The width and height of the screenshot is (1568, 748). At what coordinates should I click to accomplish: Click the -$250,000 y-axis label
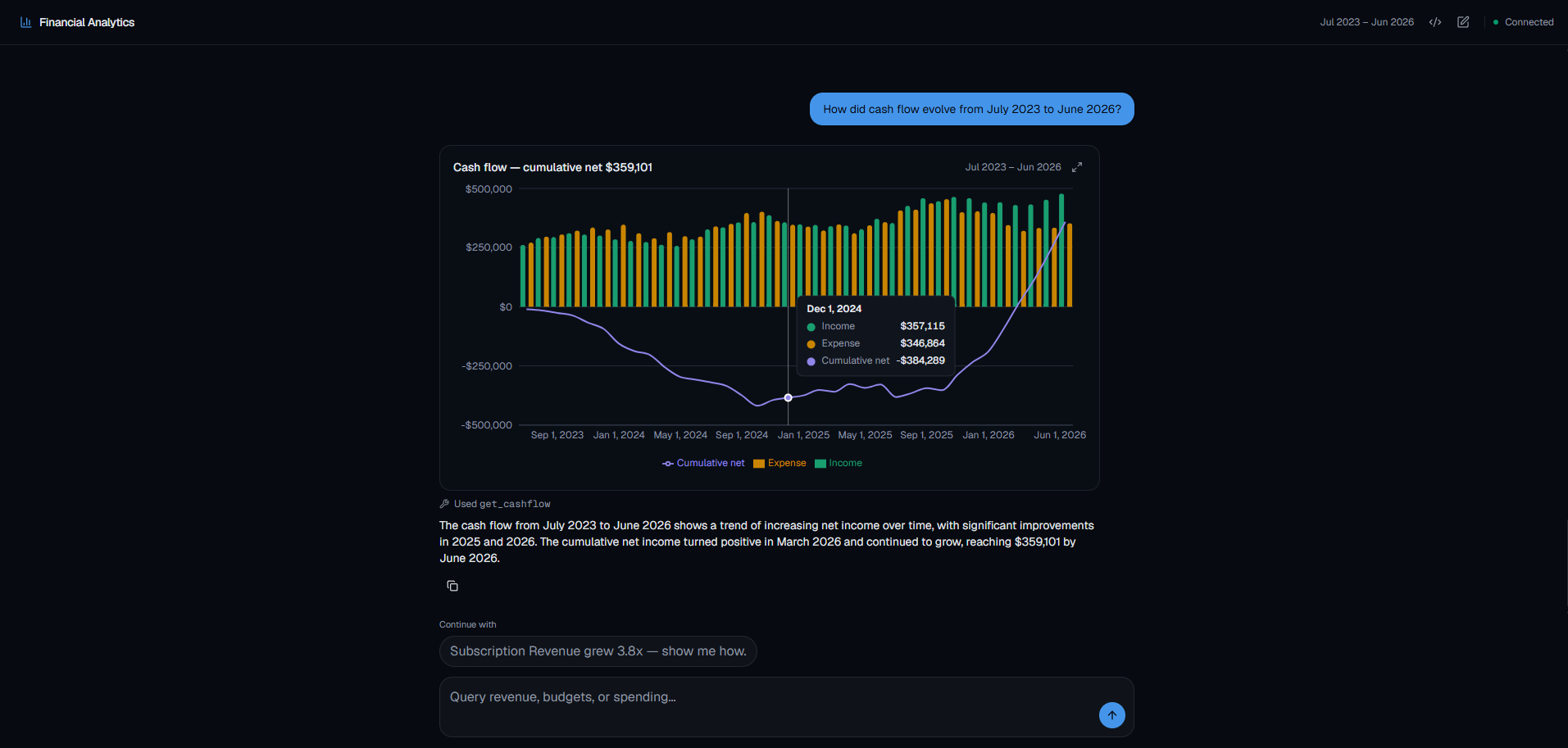[x=487, y=366]
